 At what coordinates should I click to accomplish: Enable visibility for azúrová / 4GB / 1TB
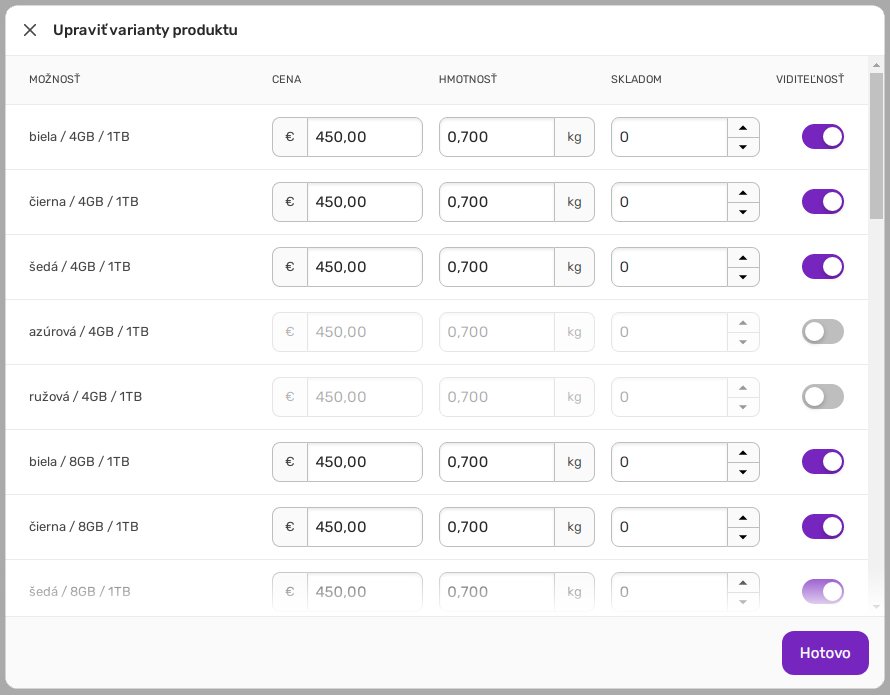click(822, 332)
